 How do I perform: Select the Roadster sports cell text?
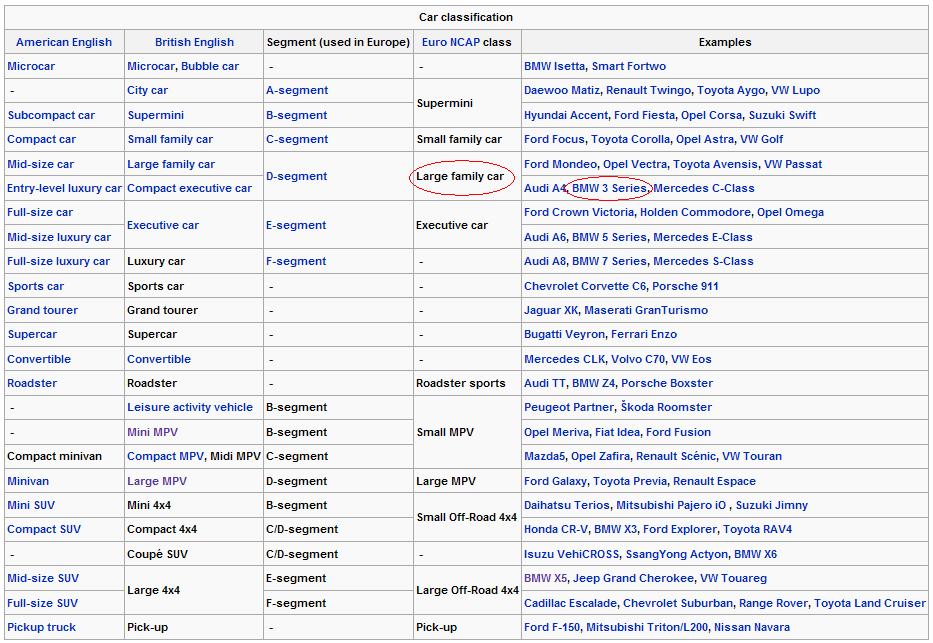pos(461,383)
